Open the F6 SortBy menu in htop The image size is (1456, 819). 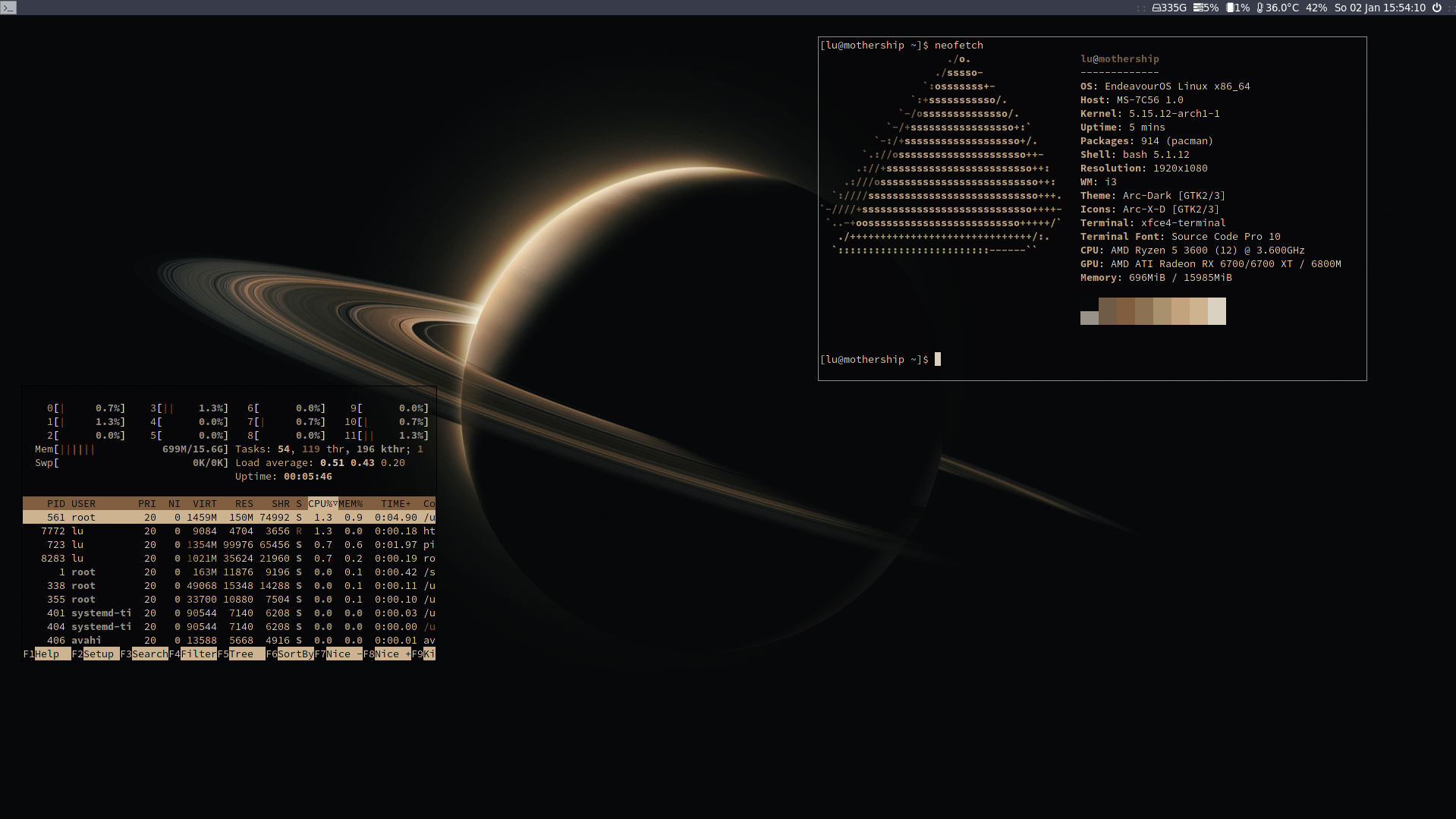(295, 654)
